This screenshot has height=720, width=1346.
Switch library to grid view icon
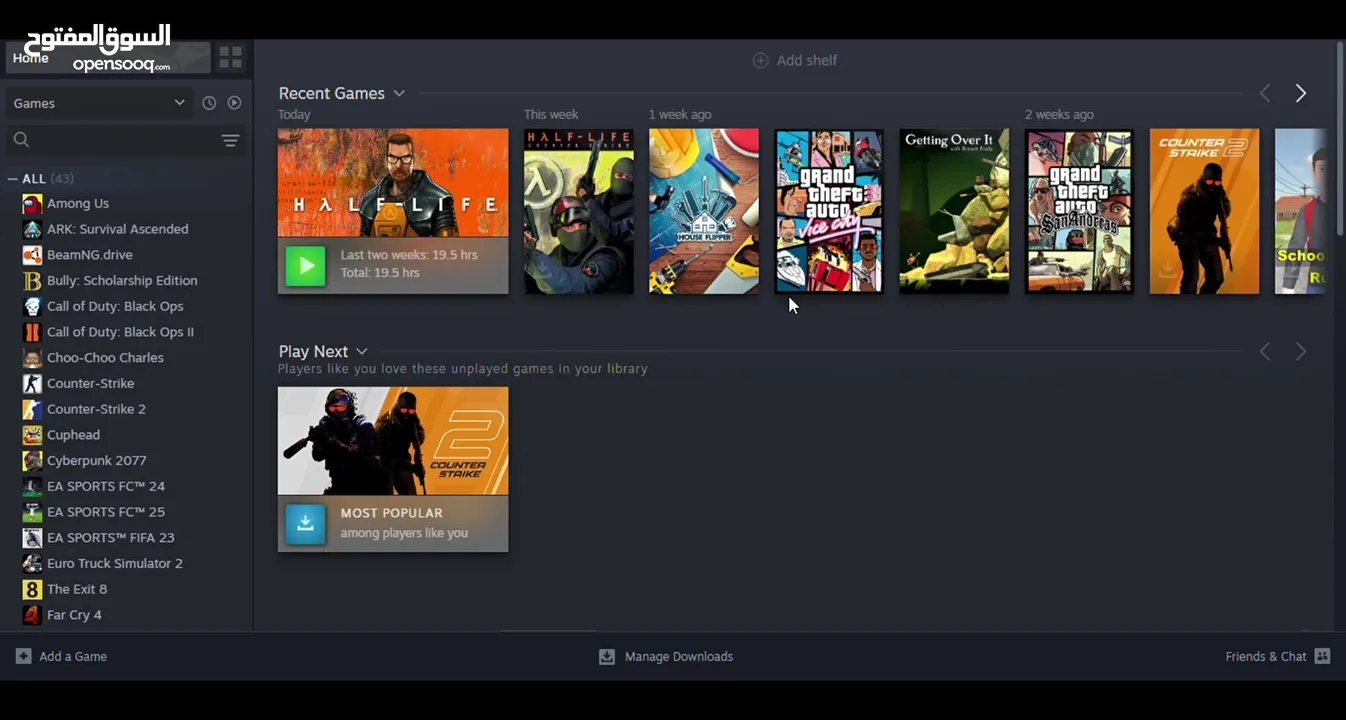point(230,57)
